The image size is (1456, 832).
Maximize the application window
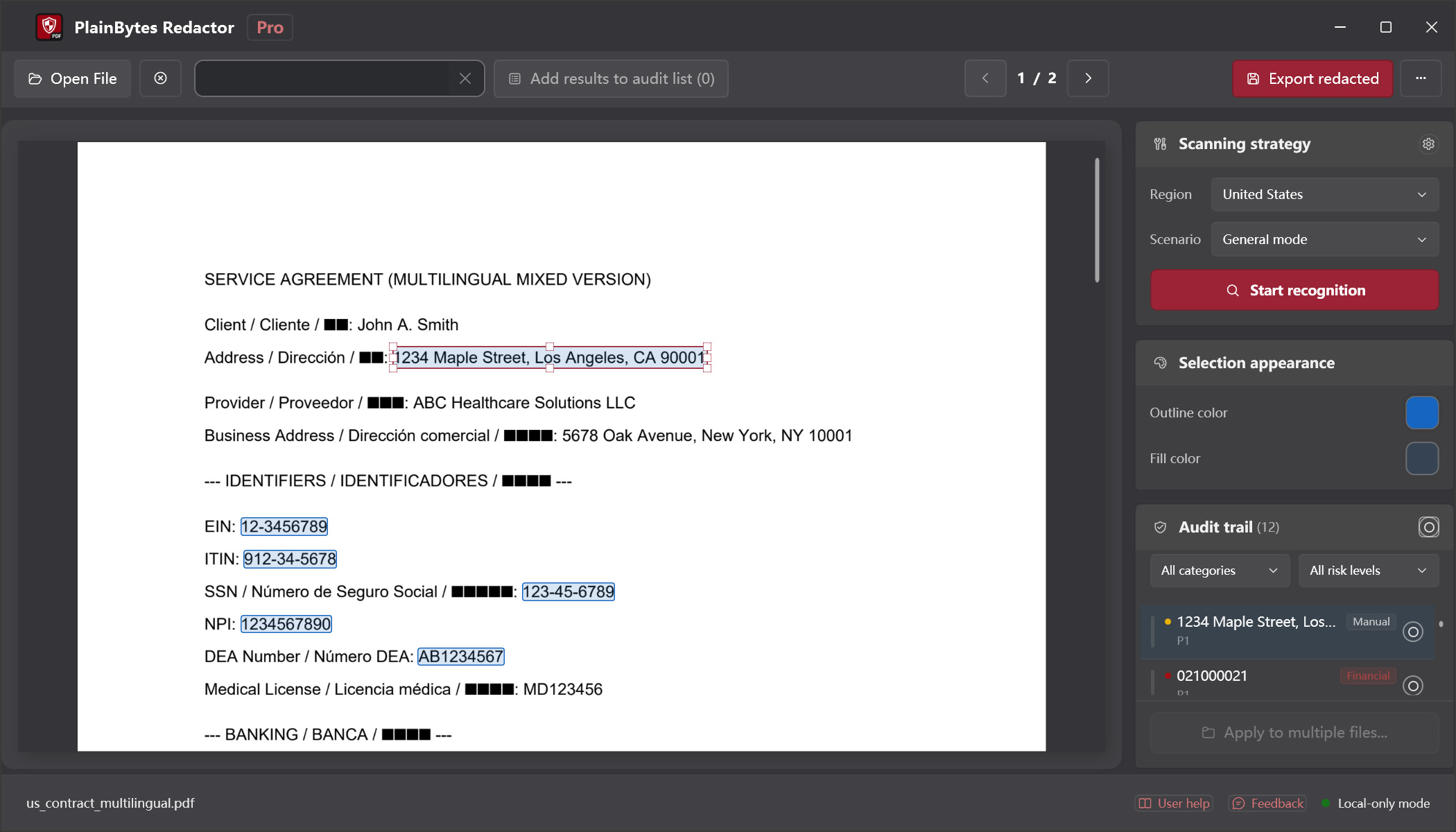tap(1386, 28)
